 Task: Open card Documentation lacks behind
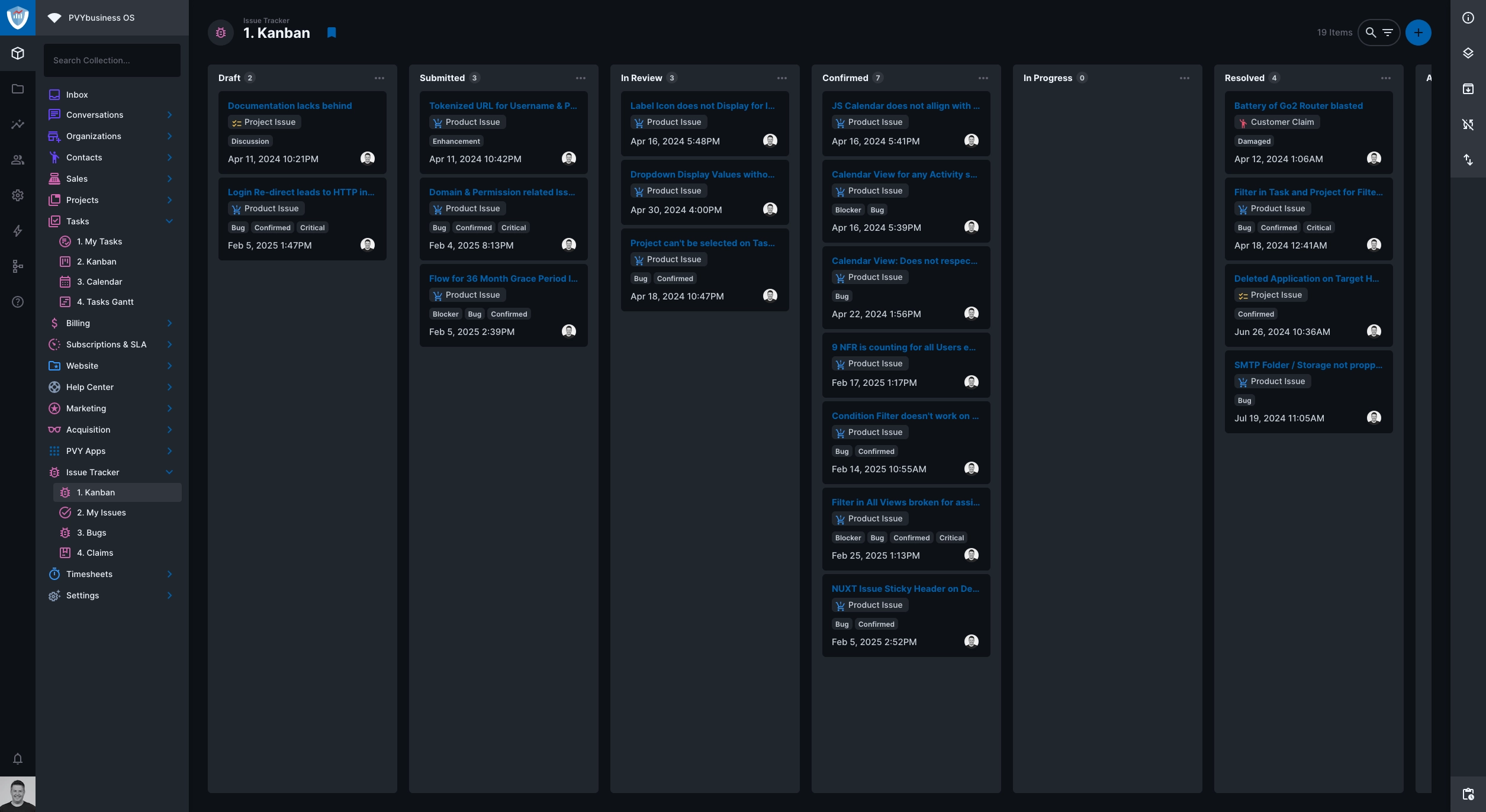(303, 133)
